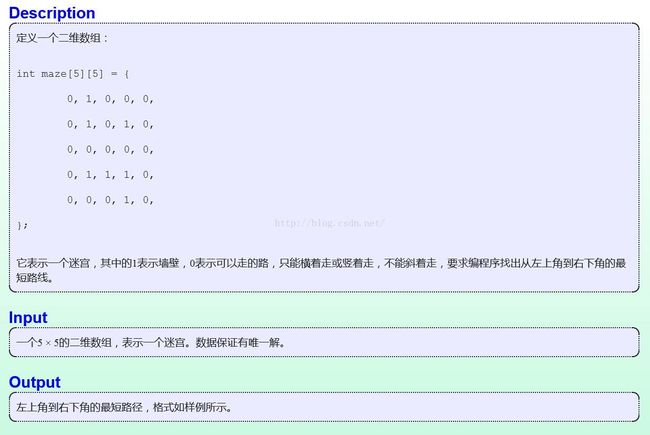This screenshot has width=650, height=435.
Task: Click the line 'int maze[5][5] = {'
Action: [73, 74]
